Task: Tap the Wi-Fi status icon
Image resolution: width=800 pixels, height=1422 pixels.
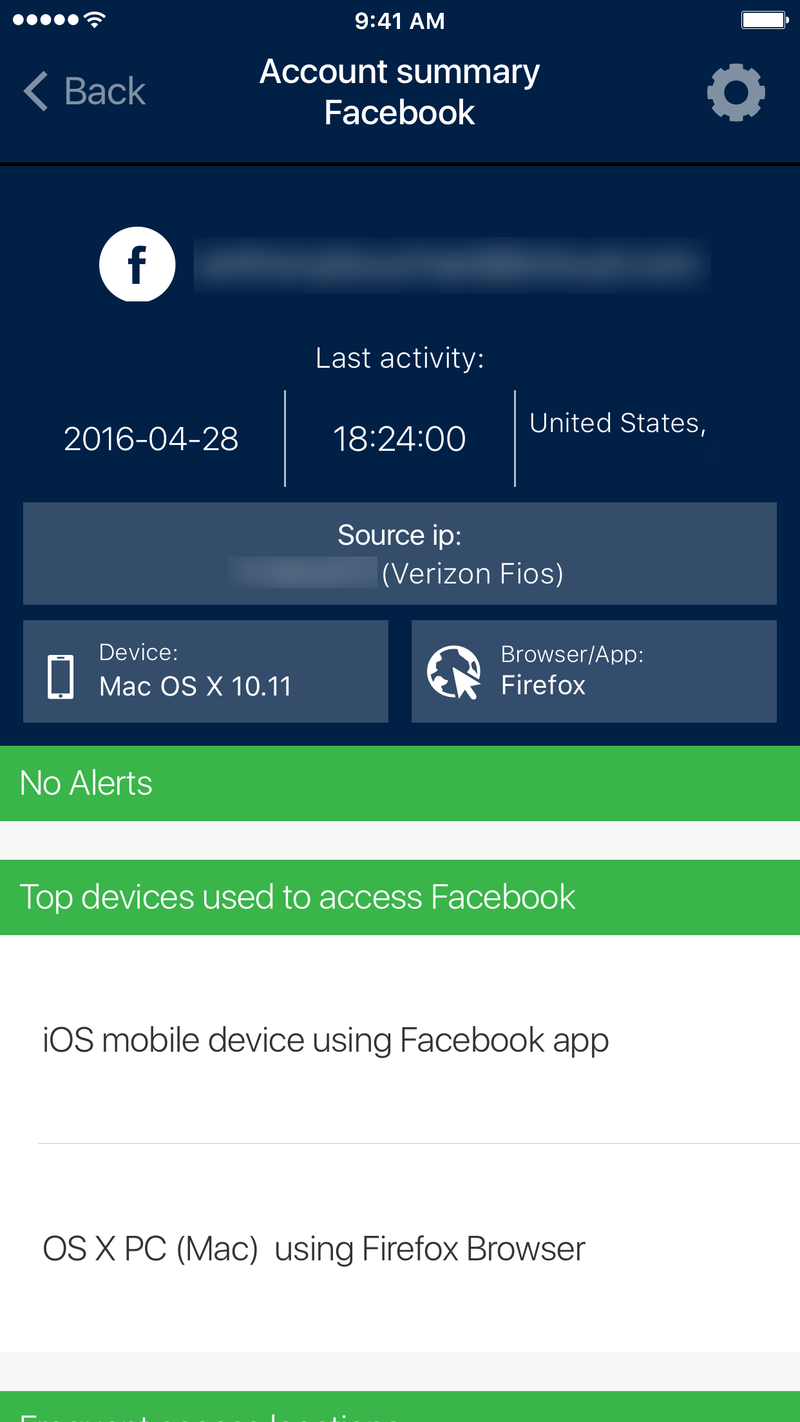Action: (95, 20)
